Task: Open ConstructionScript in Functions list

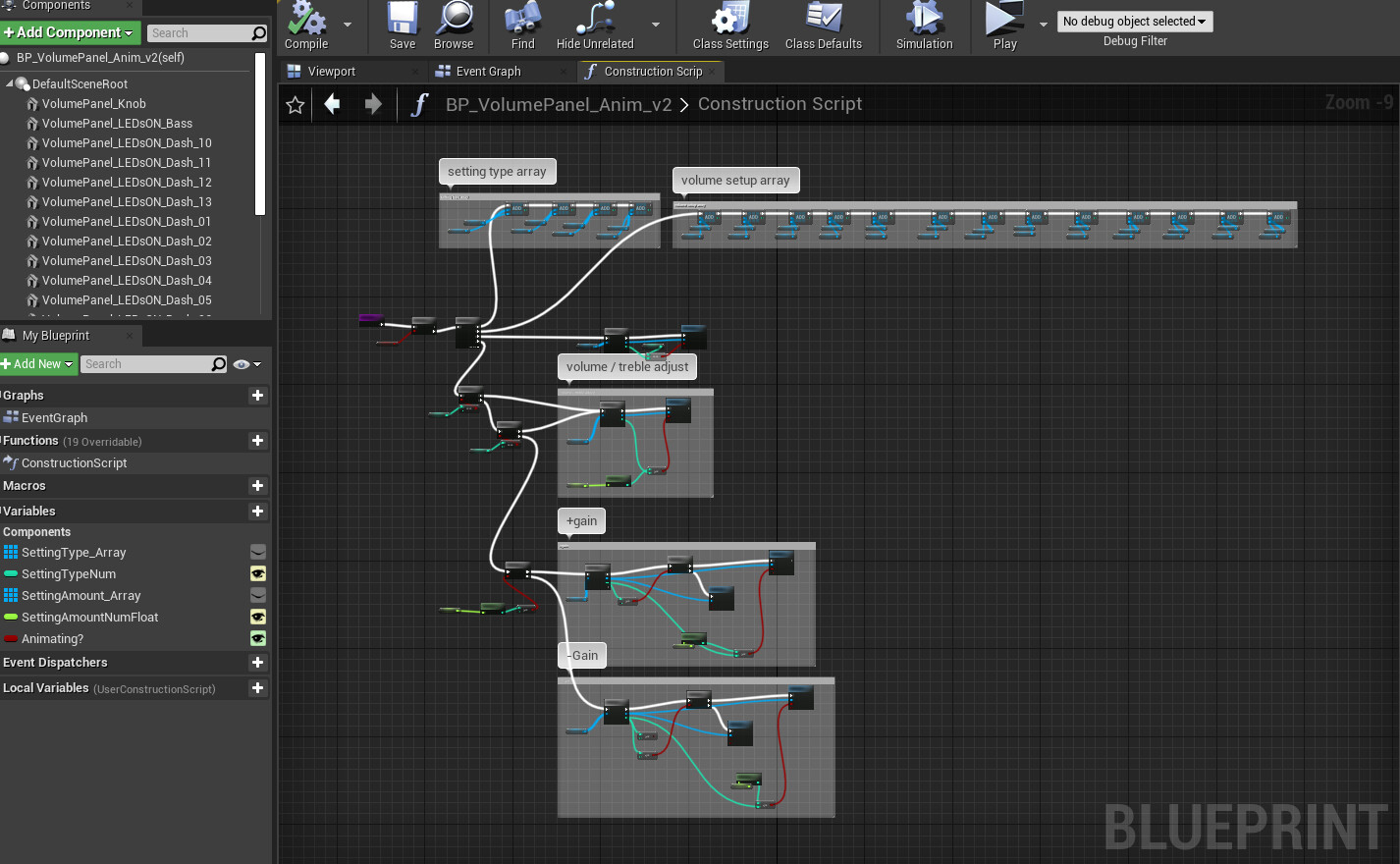Action: (74, 463)
